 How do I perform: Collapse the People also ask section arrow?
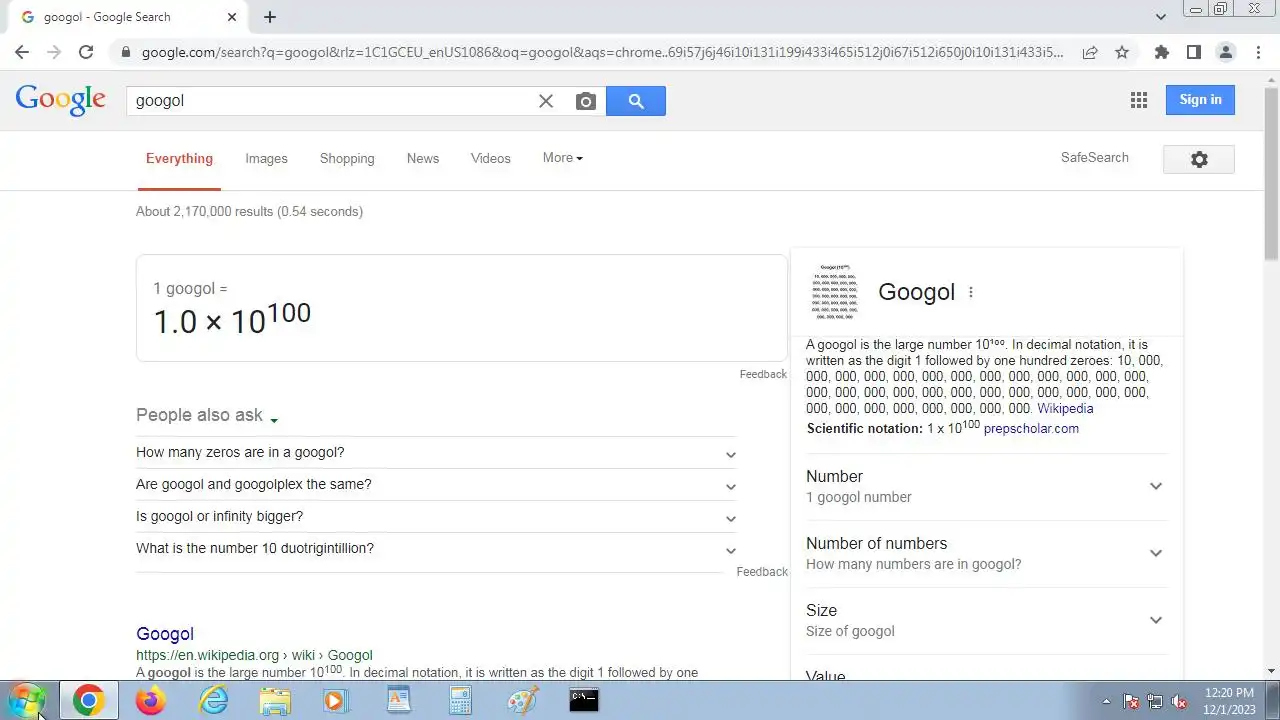(x=274, y=420)
